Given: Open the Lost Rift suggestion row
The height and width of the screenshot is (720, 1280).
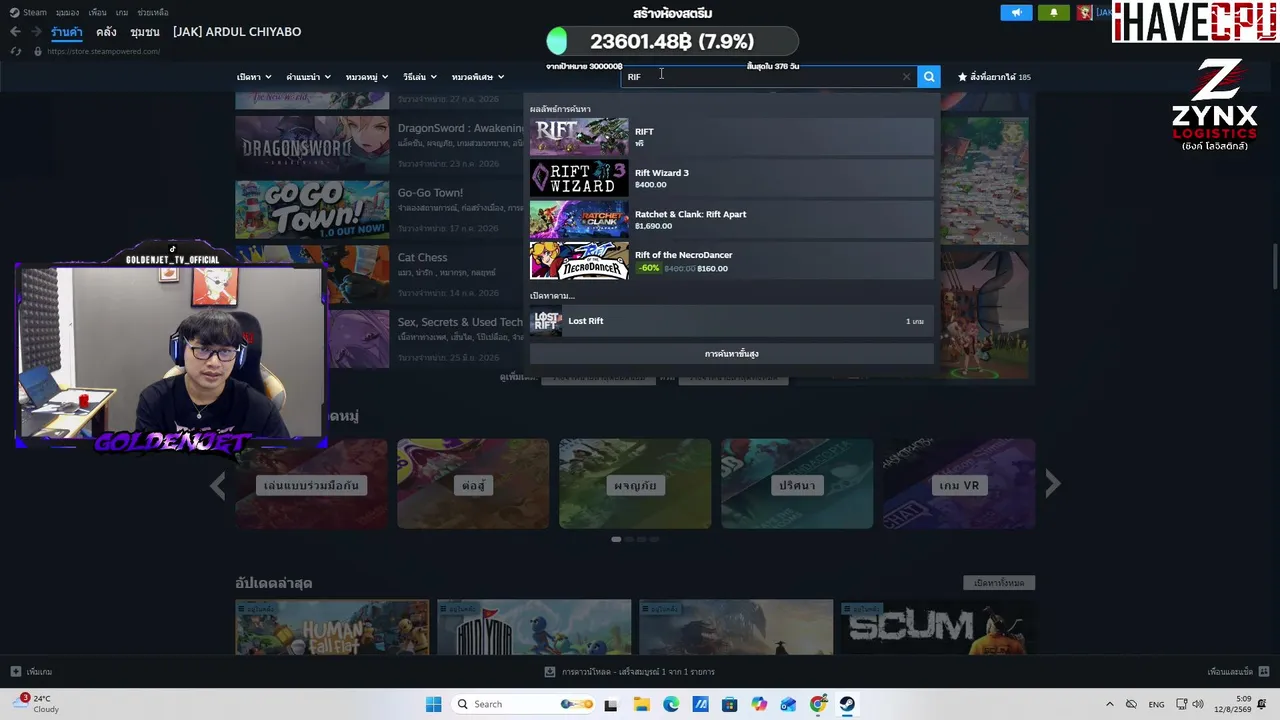Looking at the screenshot, I should (731, 321).
